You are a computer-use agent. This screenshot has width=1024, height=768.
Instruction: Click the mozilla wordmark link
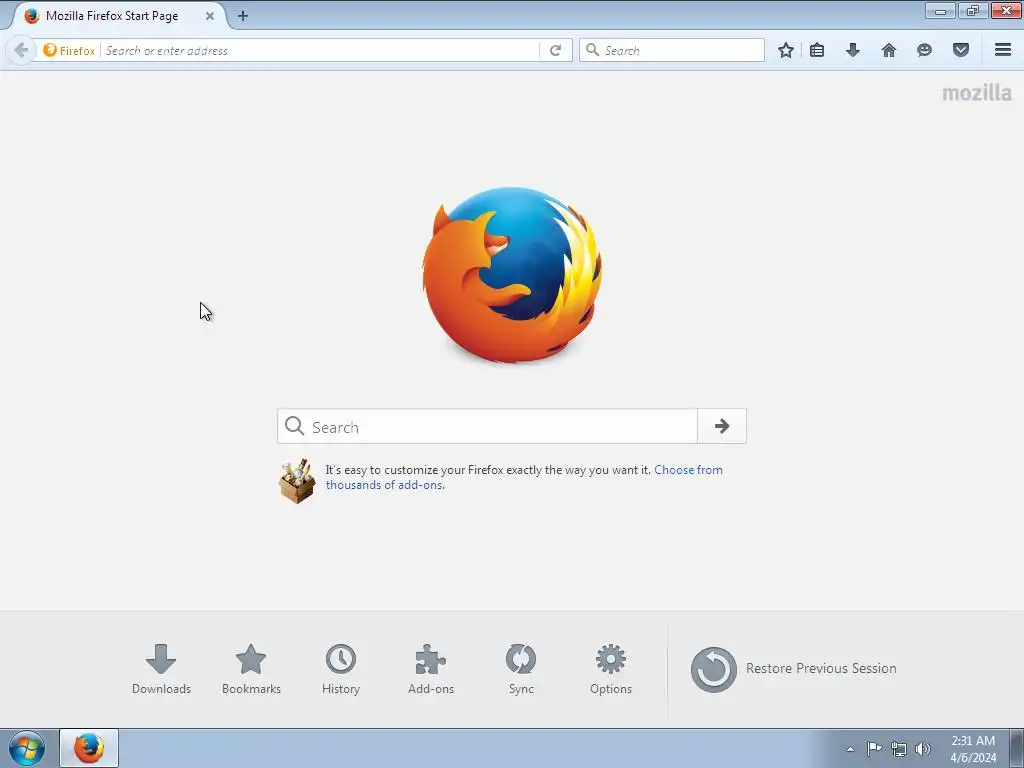[976, 93]
